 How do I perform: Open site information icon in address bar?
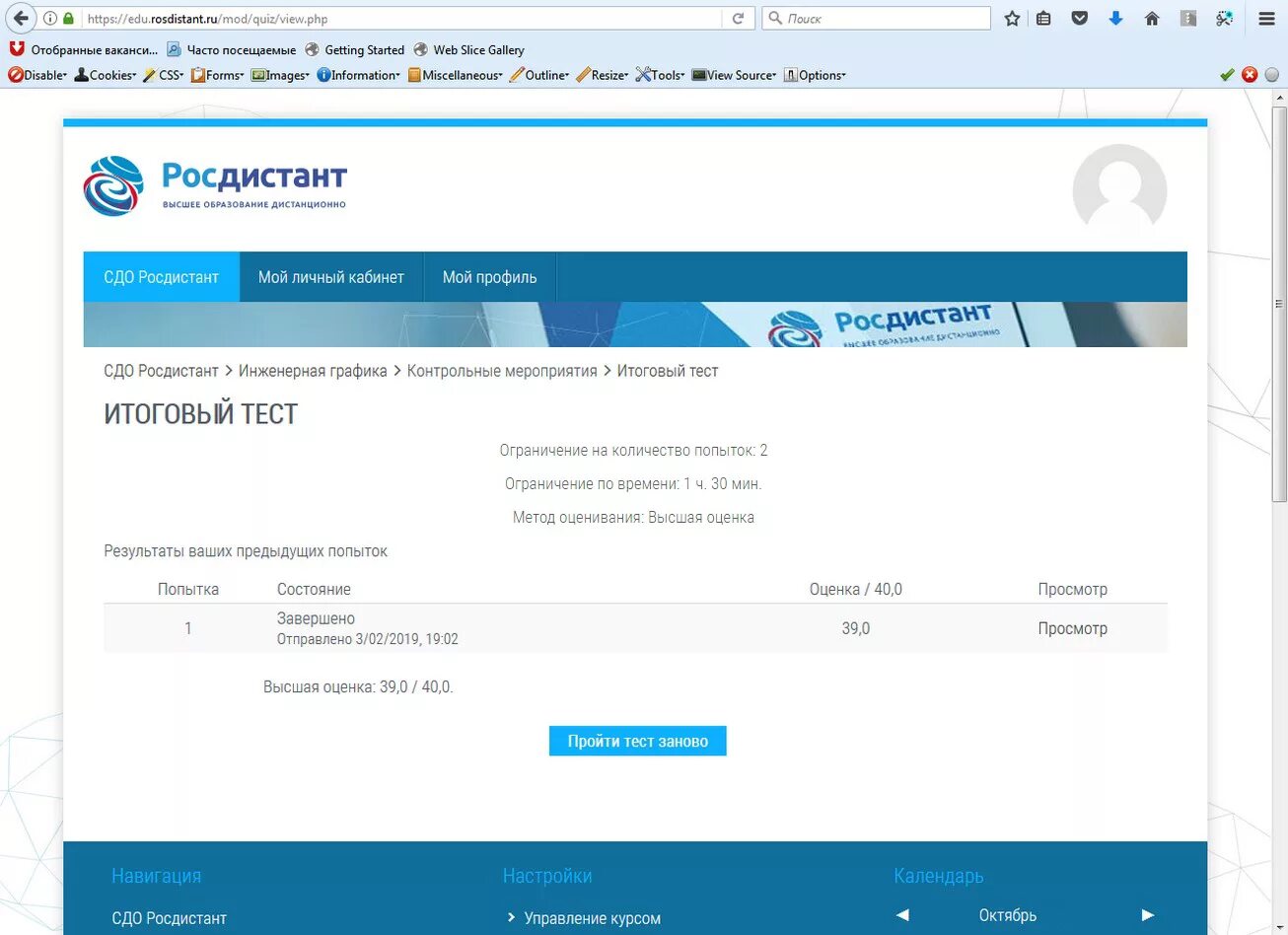pyautogui.click(x=50, y=19)
